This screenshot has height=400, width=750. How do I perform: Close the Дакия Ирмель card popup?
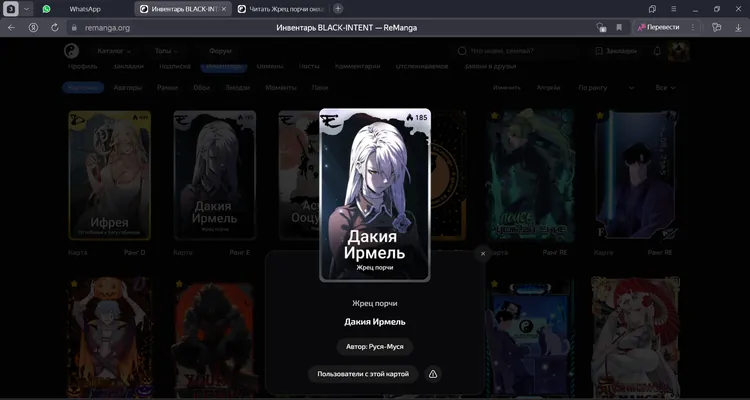[x=483, y=254]
